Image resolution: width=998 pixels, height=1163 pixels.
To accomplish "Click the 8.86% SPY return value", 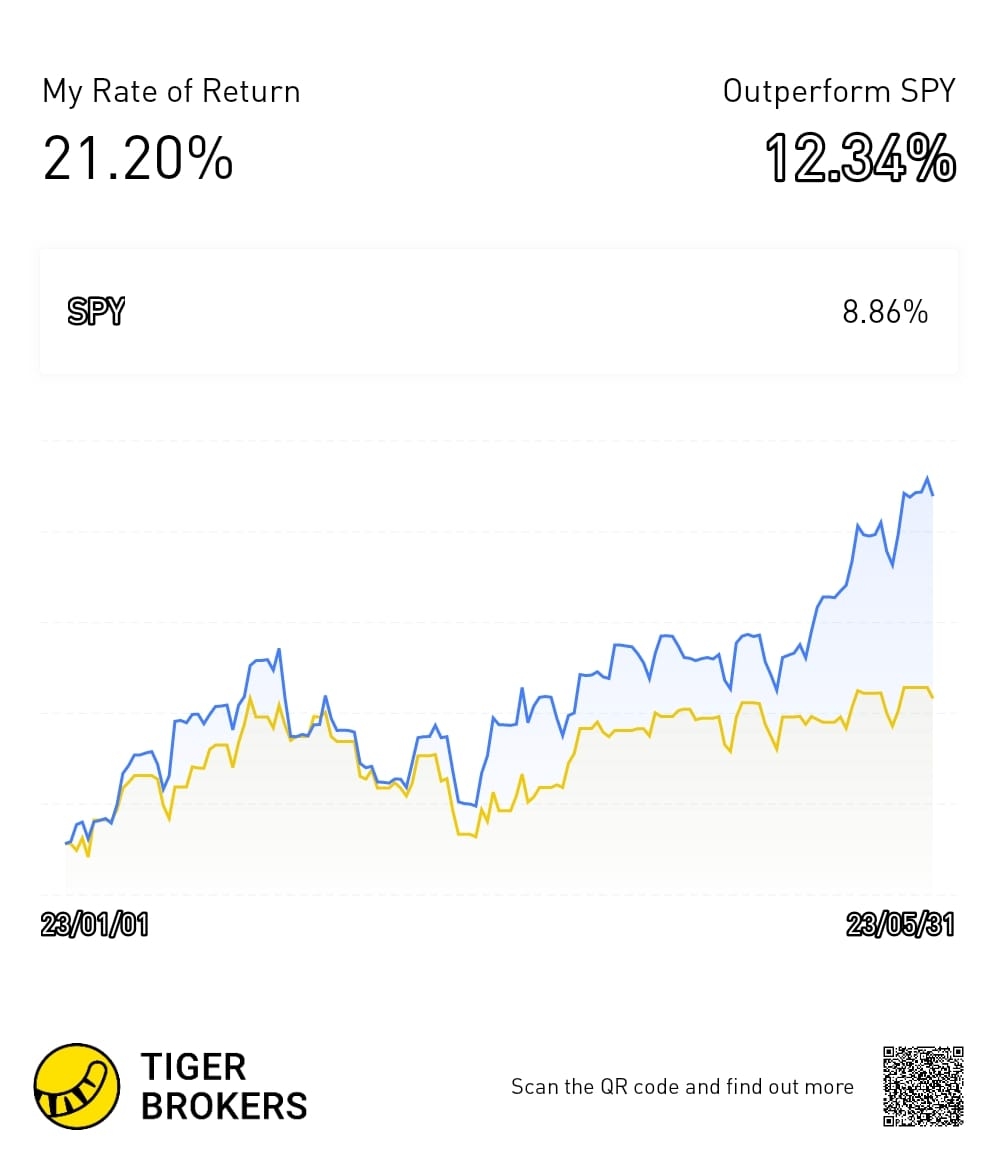I will [885, 312].
